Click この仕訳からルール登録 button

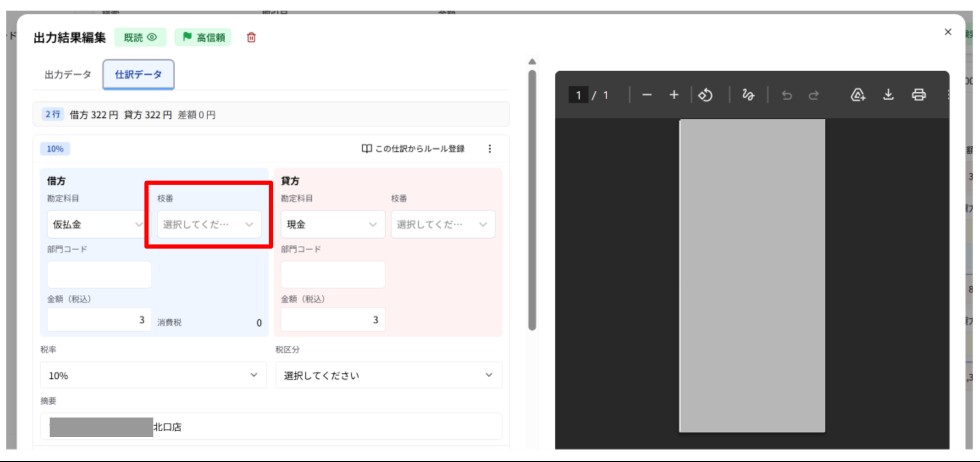413,149
